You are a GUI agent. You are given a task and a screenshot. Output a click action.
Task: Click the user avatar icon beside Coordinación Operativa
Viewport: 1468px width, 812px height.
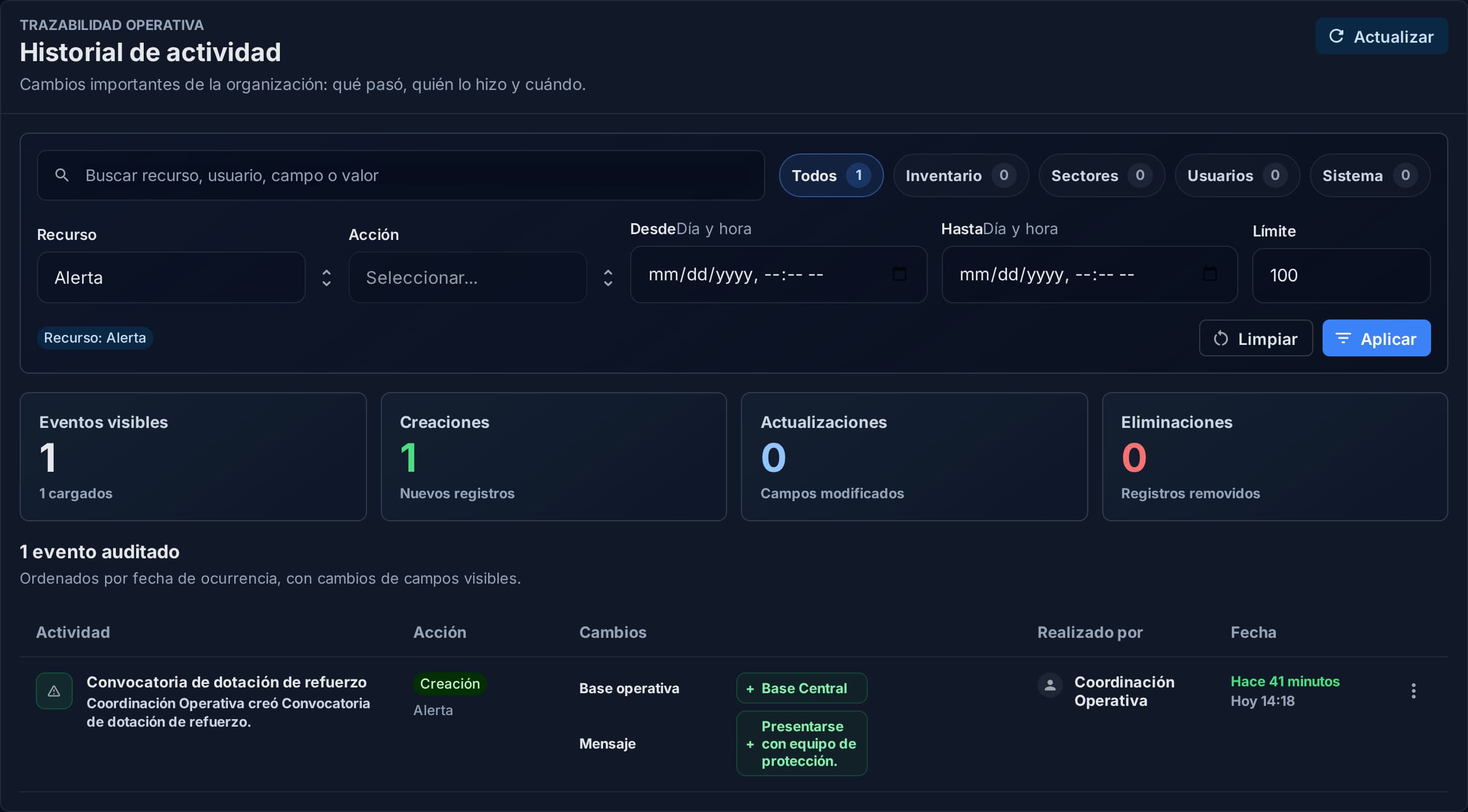(1050, 685)
